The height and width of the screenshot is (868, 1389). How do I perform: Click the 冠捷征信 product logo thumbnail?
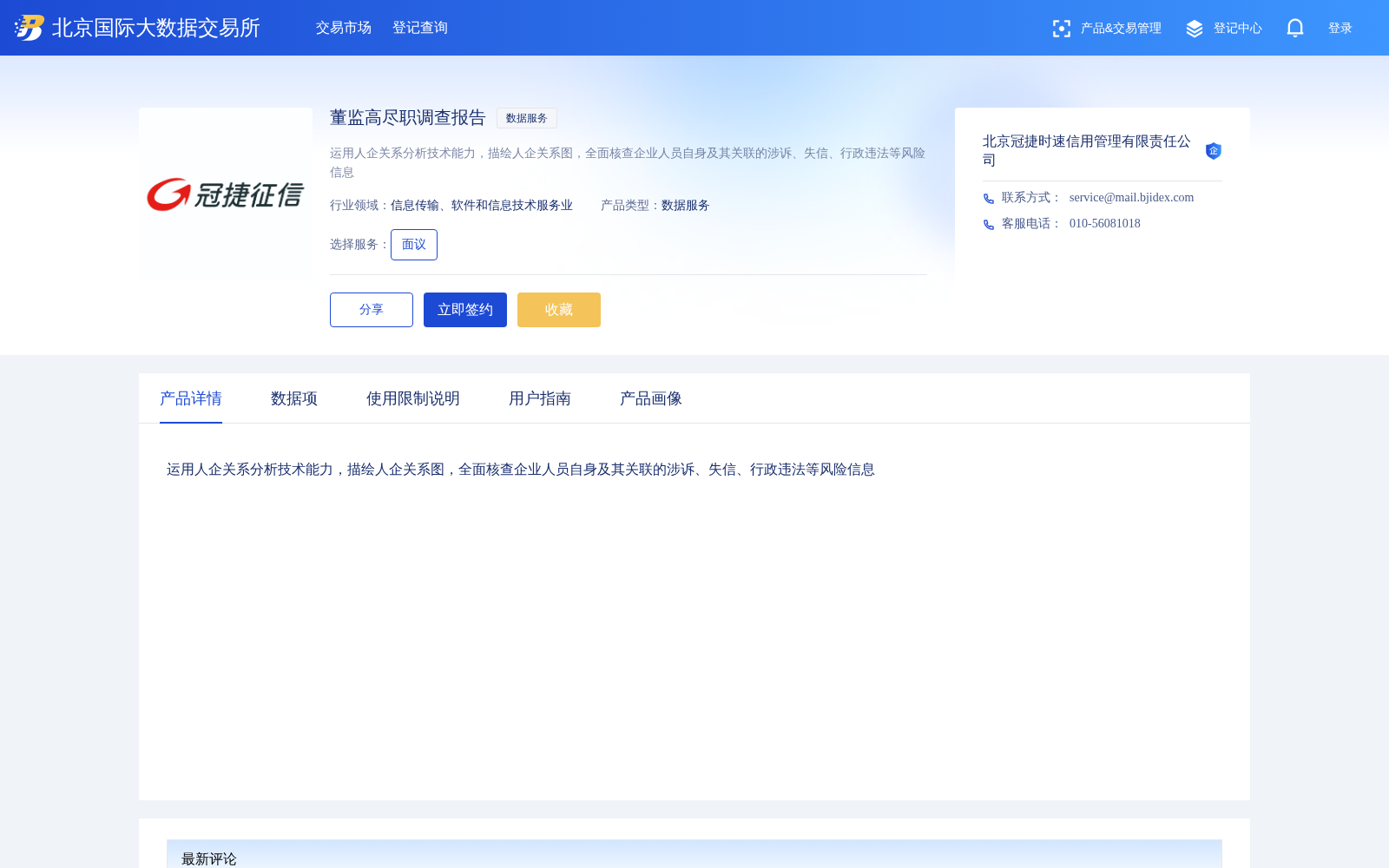point(226,194)
